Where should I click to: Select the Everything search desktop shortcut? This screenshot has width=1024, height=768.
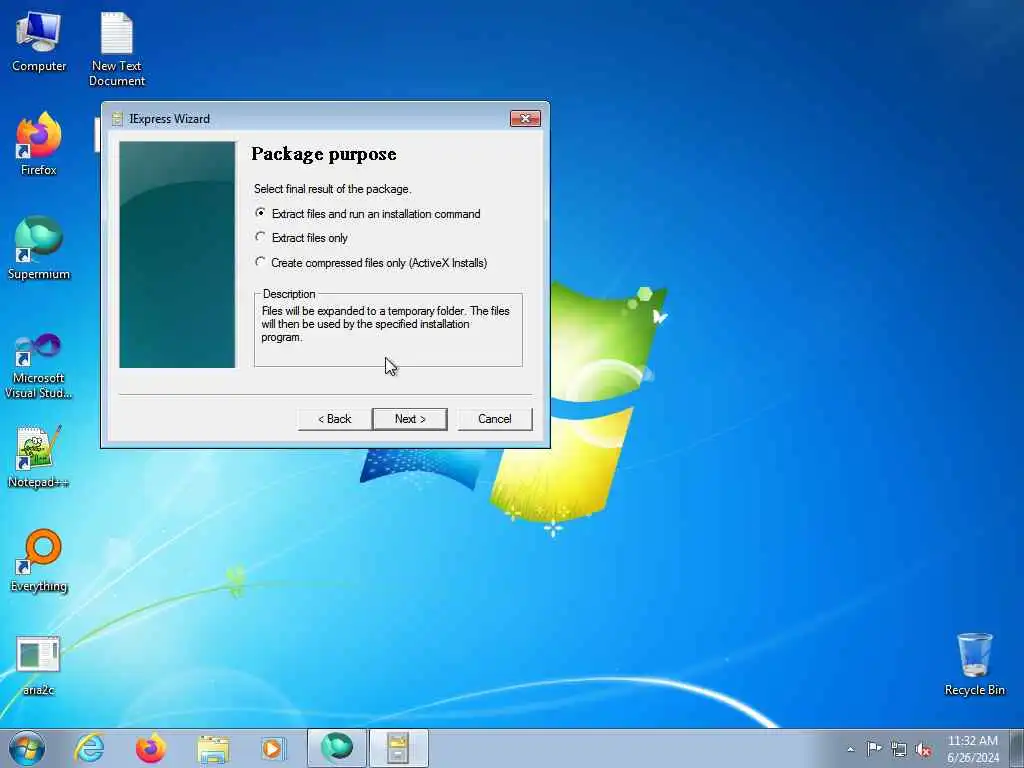(39, 560)
